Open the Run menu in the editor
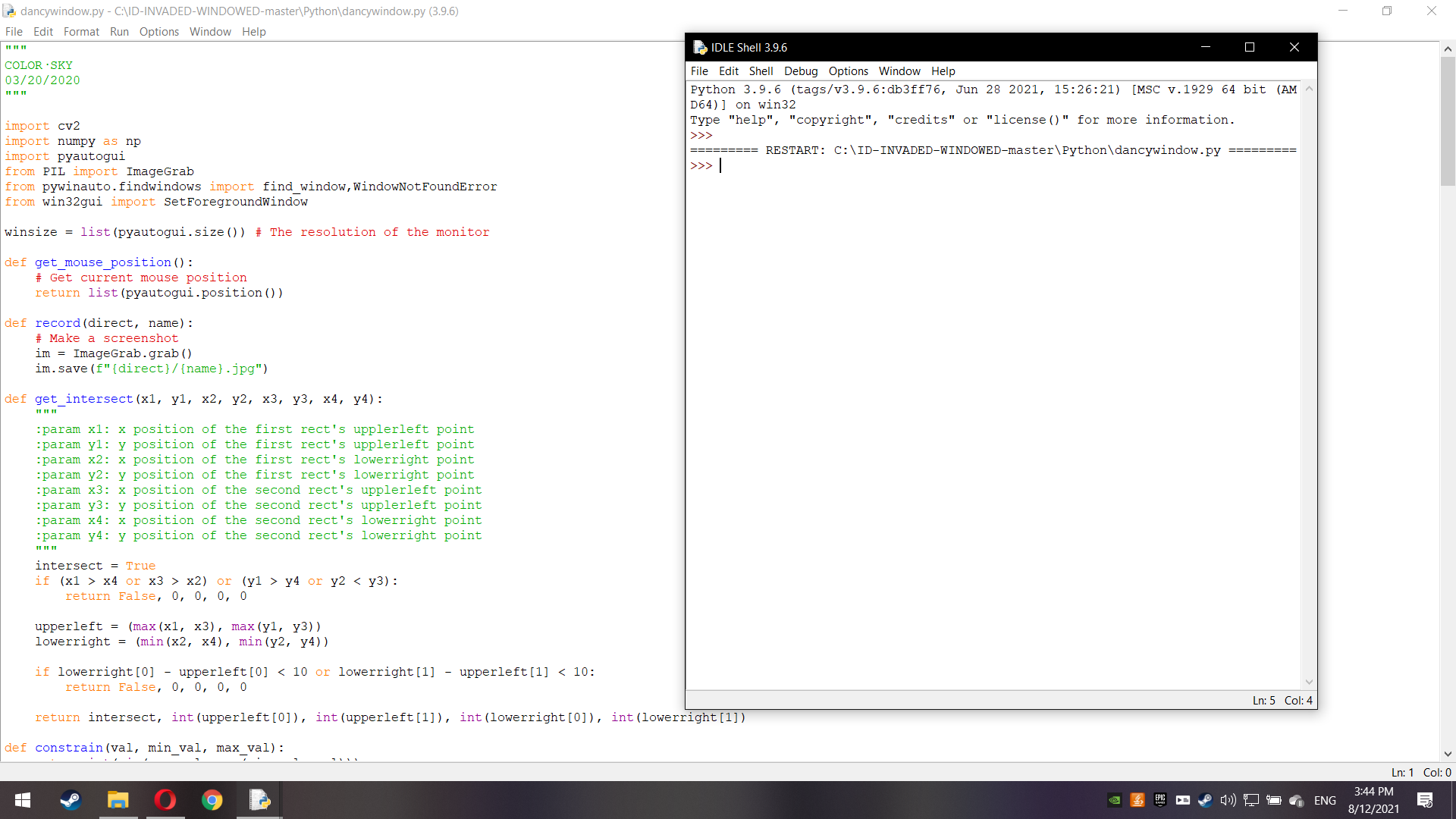 (119, 32)
